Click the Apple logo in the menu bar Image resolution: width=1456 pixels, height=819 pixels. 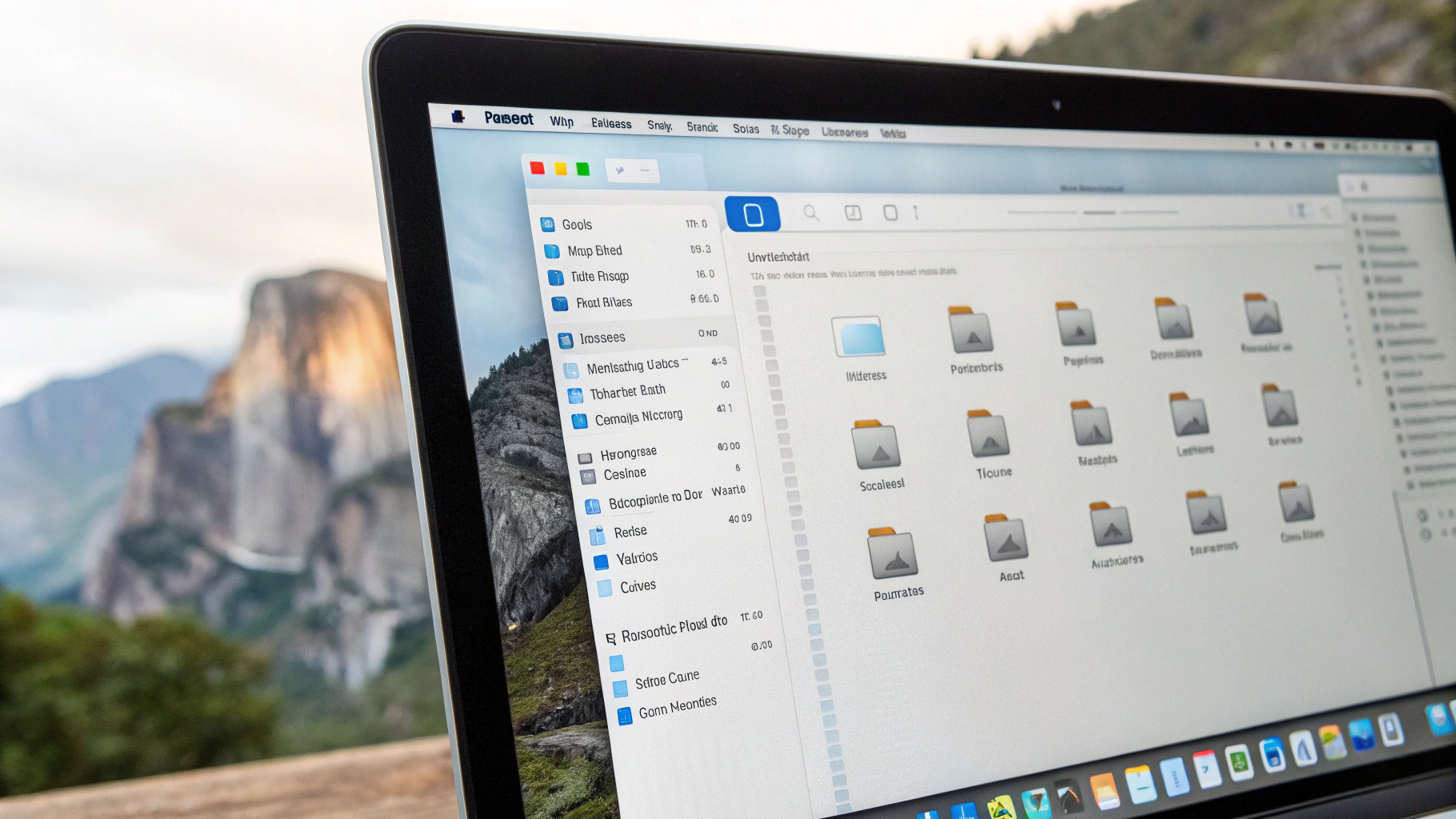tap(458, 117)
